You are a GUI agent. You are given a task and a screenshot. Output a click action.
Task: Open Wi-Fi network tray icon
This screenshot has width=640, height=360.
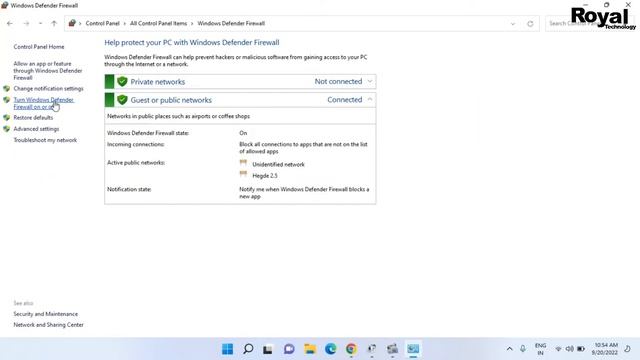tap(558, 349)
